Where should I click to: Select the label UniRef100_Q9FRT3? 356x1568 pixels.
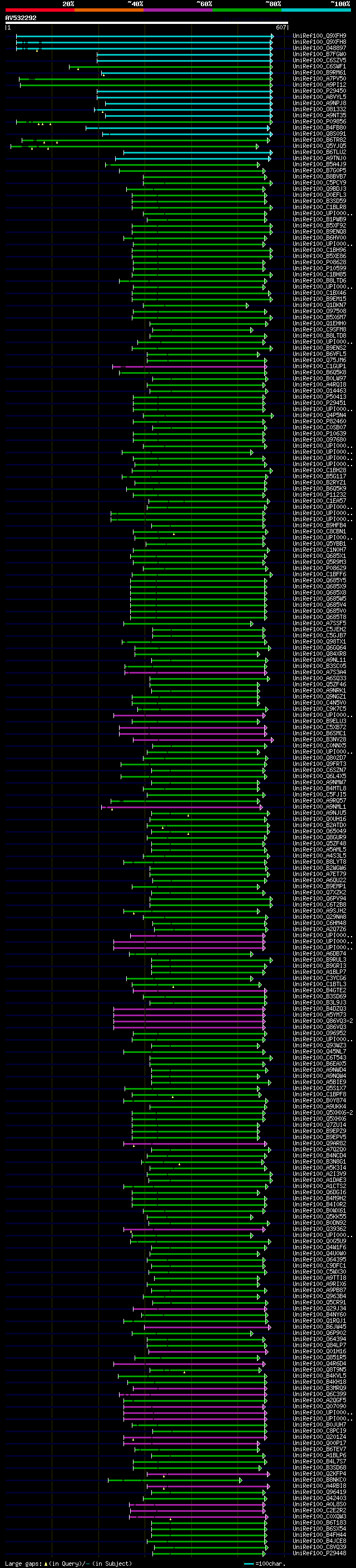[x=319, y=764]
